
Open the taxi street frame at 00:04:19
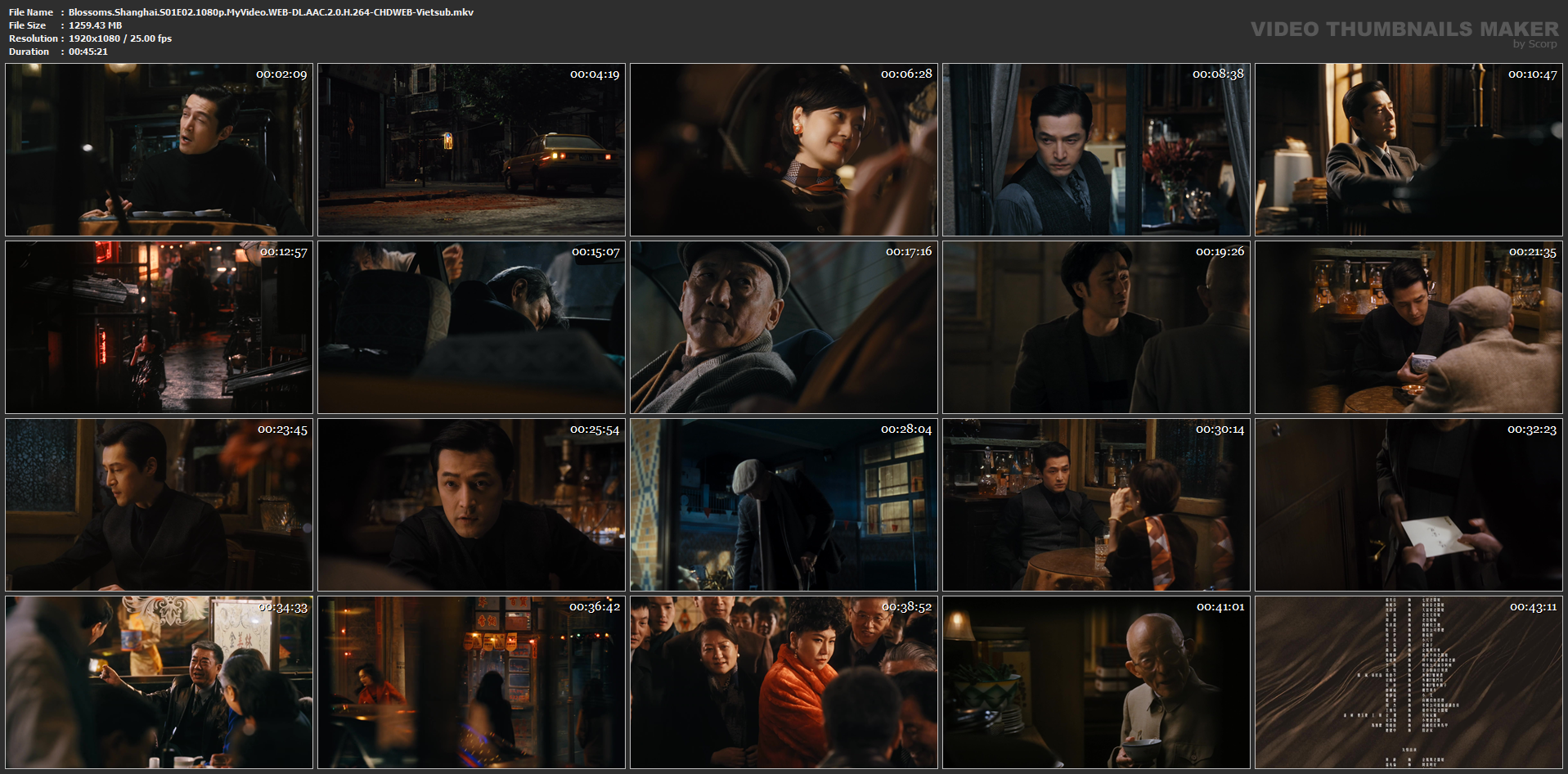tap(471, 150)
